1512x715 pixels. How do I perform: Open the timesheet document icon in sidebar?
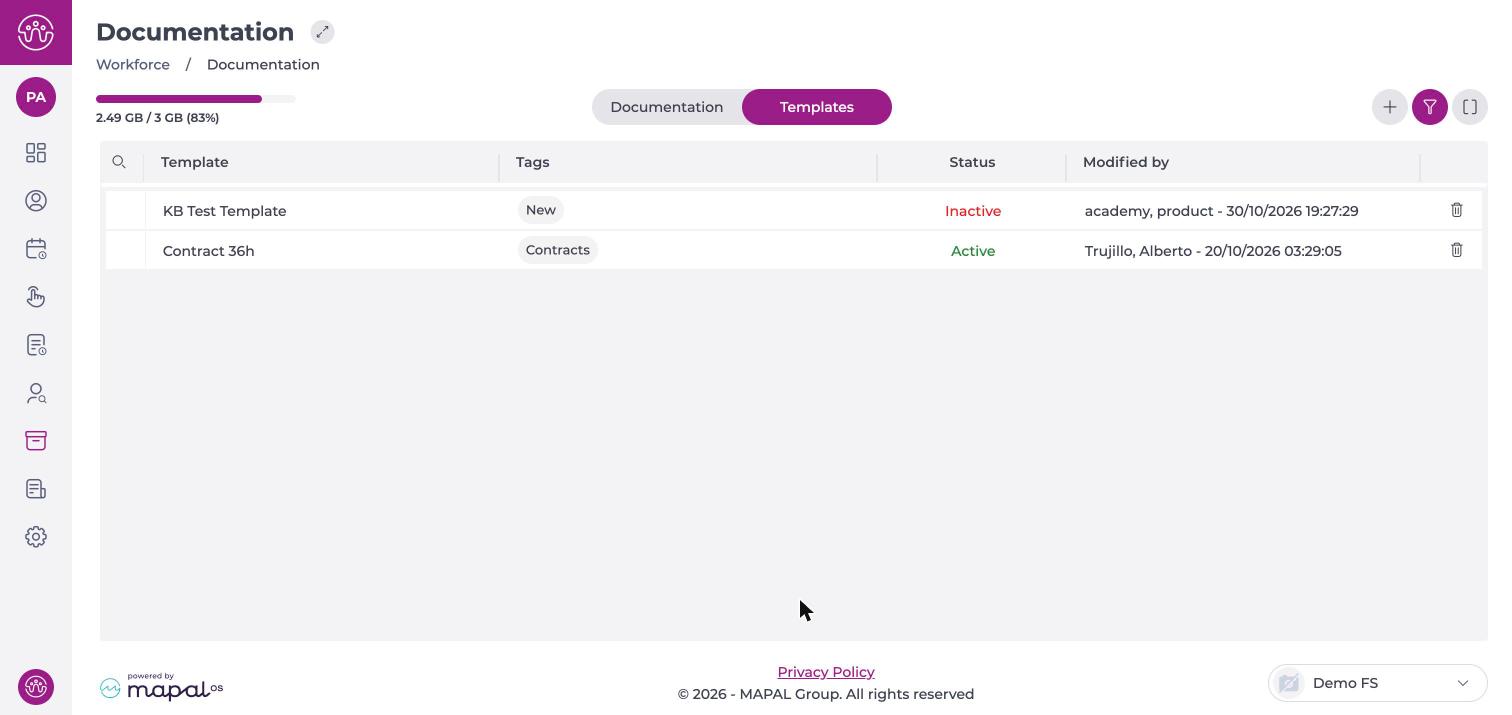pos(36,345)
